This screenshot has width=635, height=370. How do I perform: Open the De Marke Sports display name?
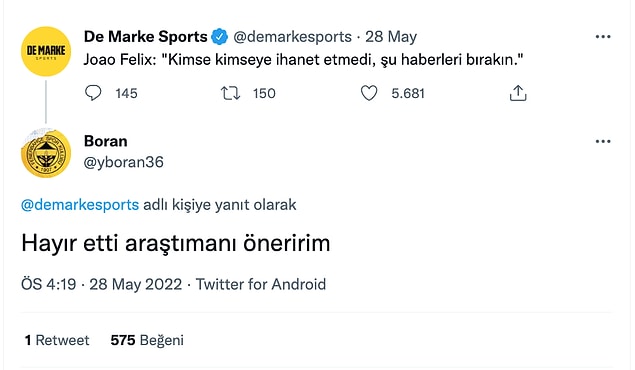click(x=146, y=37)
